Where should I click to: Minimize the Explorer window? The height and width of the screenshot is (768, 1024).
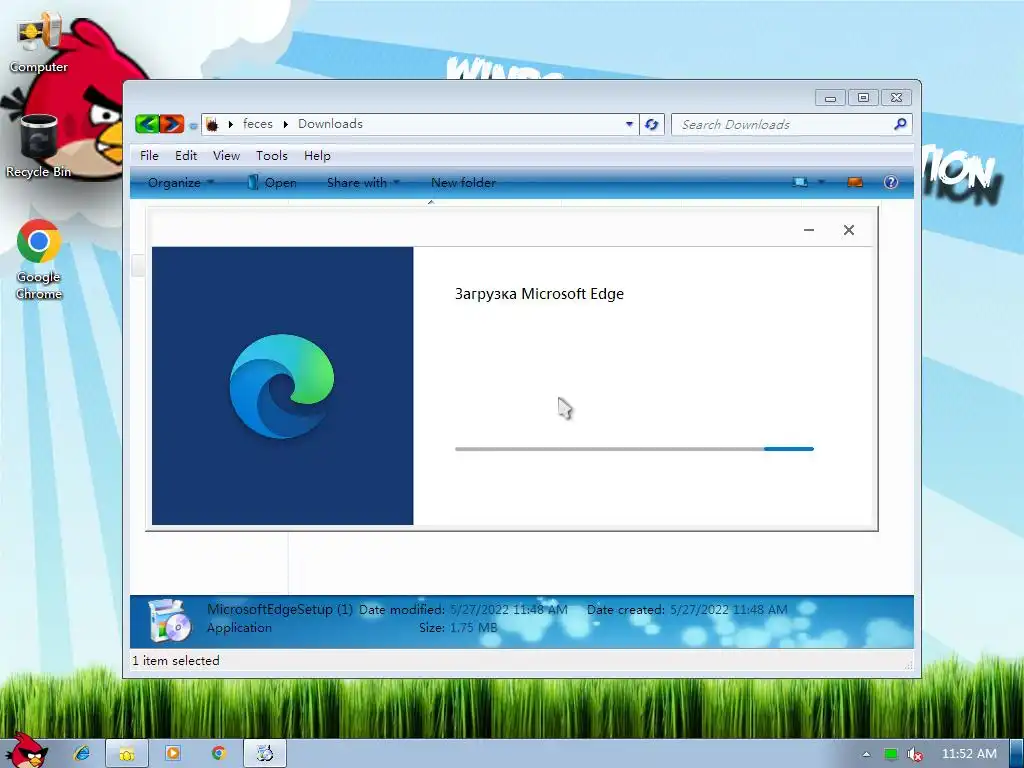click(830, 98)
